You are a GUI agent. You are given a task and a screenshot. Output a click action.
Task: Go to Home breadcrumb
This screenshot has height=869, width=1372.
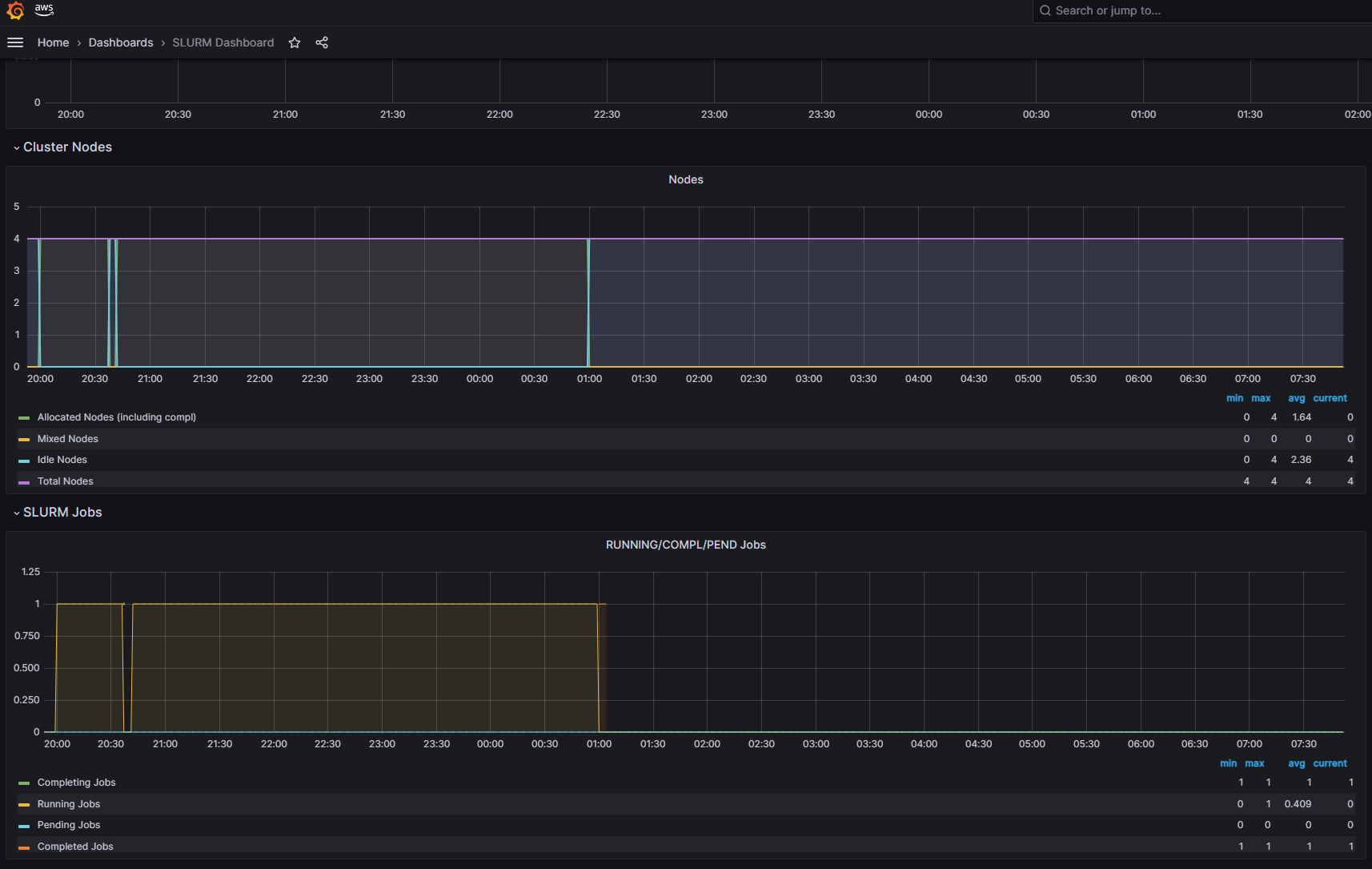(53, 42)
